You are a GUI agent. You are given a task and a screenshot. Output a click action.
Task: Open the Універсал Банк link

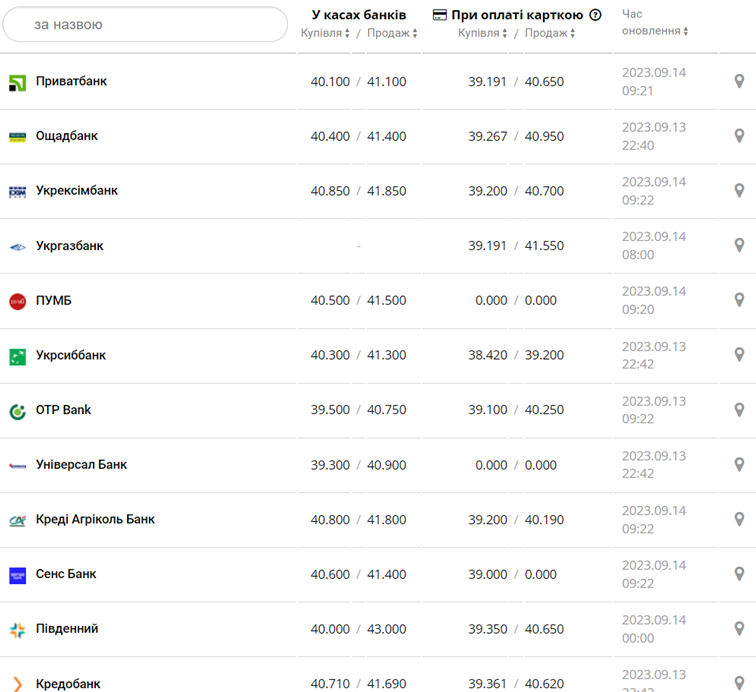pyautogui.click(x=81, y=464)
